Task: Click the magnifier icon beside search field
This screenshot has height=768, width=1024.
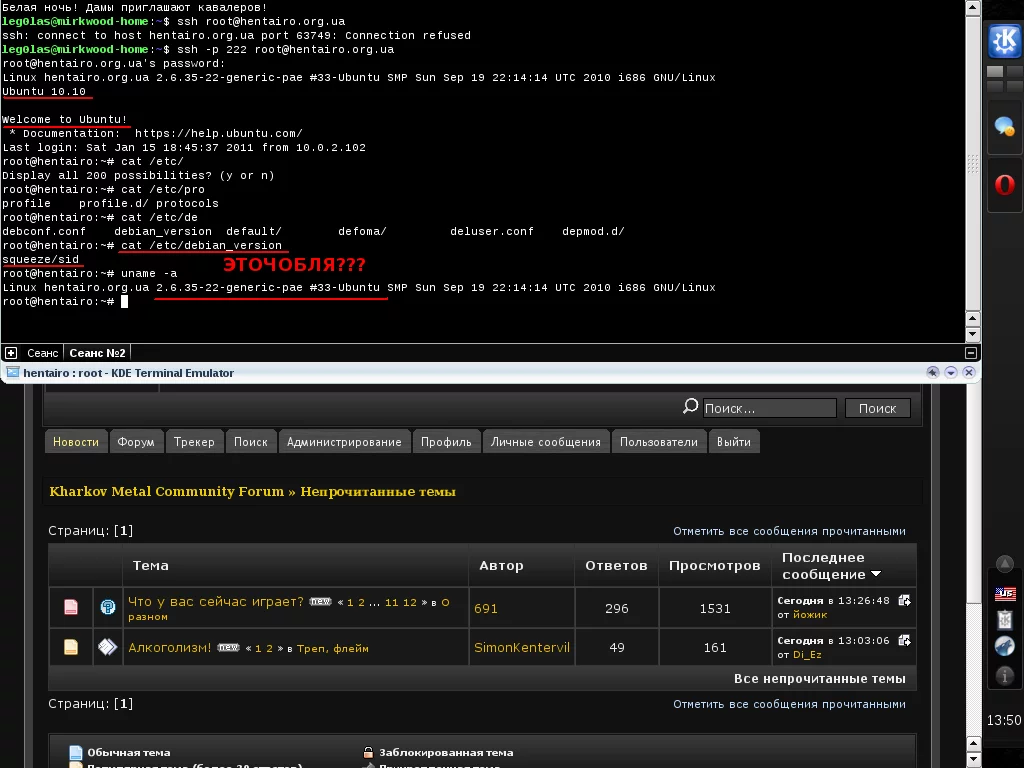Action: click(x=690, y=407)
